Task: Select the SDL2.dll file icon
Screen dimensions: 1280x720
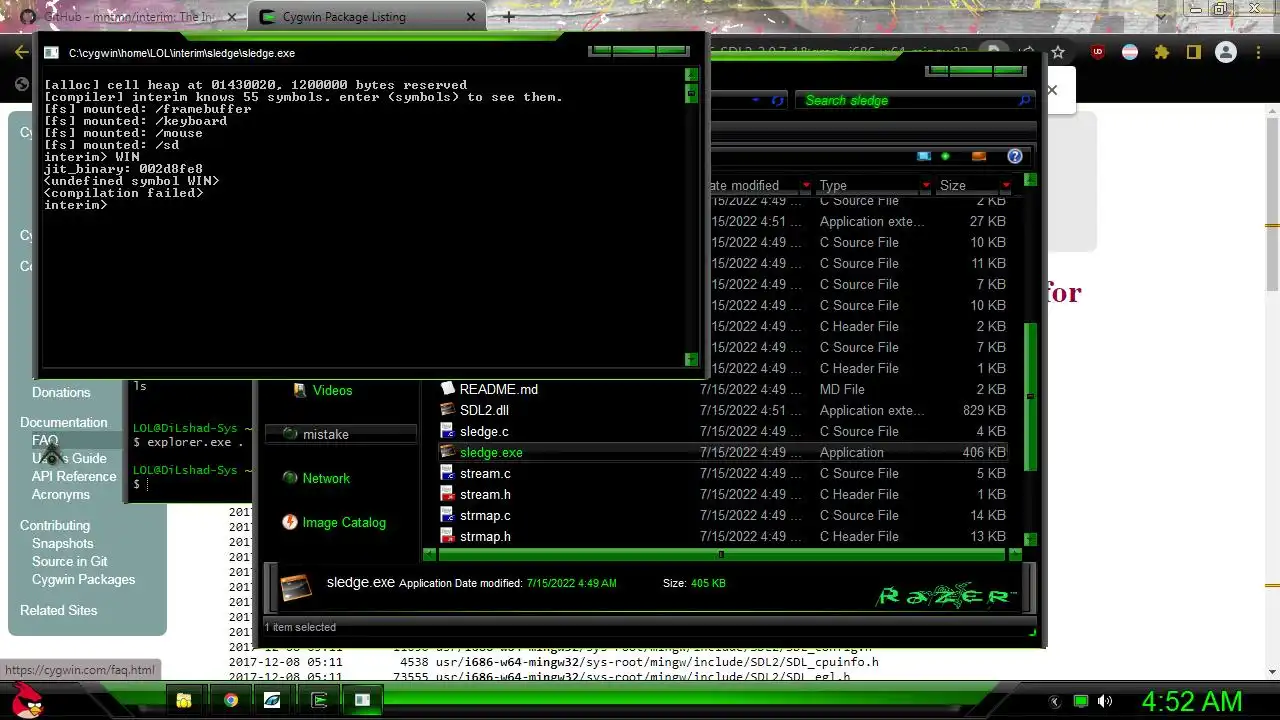Action: [x=447, y=410]
